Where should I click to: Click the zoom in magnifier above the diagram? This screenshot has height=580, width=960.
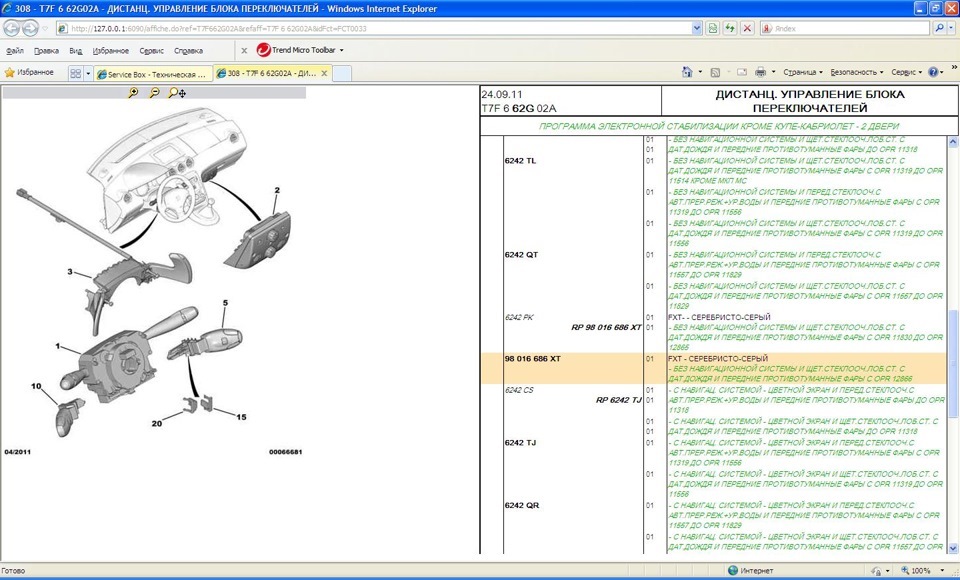[x=133, y=93]
